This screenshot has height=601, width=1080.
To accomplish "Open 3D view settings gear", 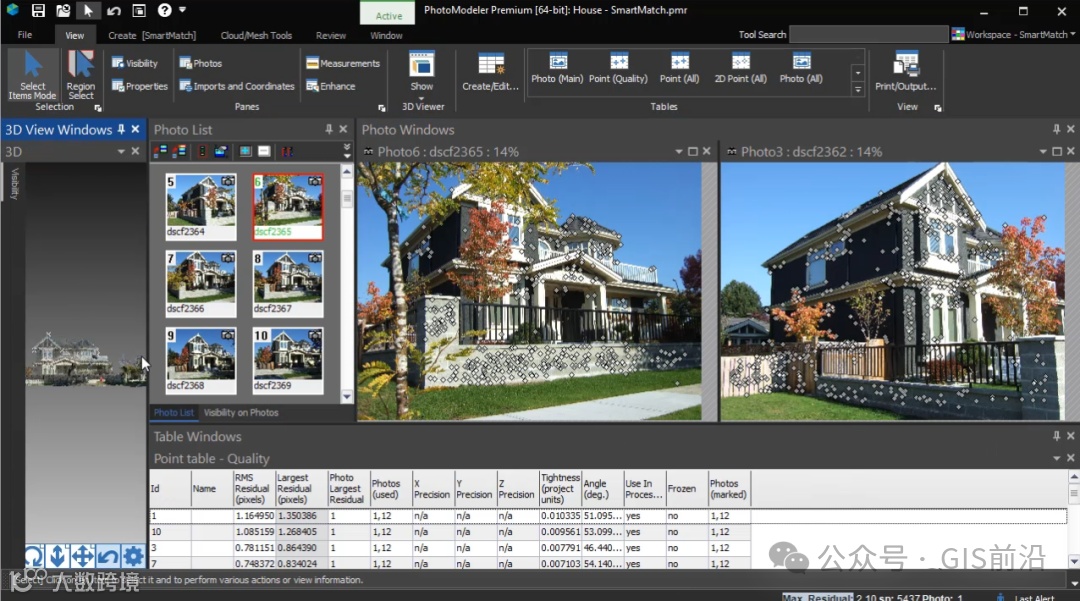I will point(133,556).
